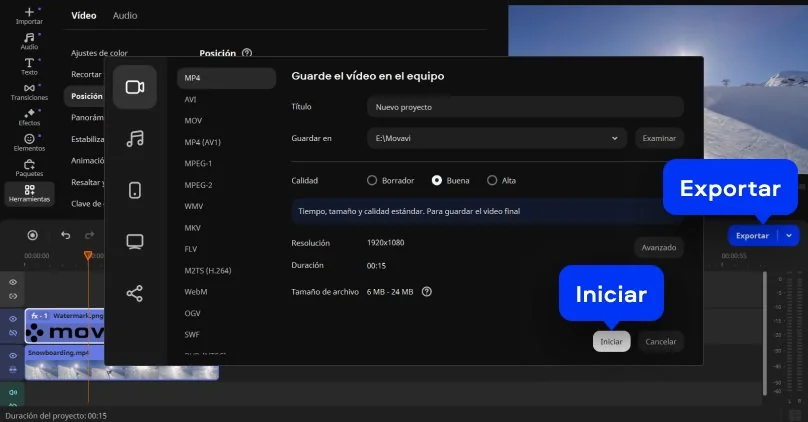Select the video export category icon
808x422 pixels.
pos(134,87)
